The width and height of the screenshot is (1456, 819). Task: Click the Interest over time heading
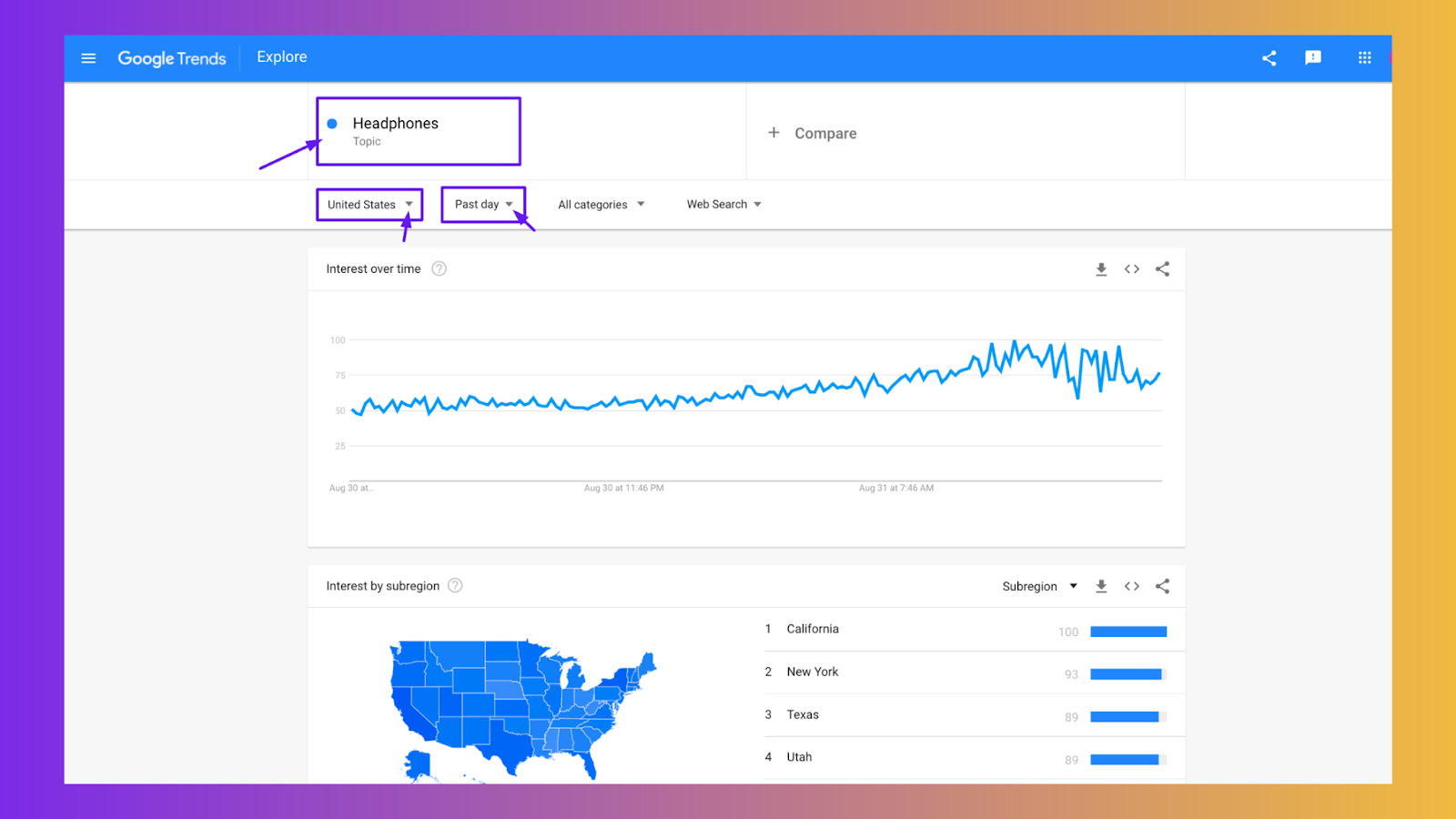pos(373,269)
